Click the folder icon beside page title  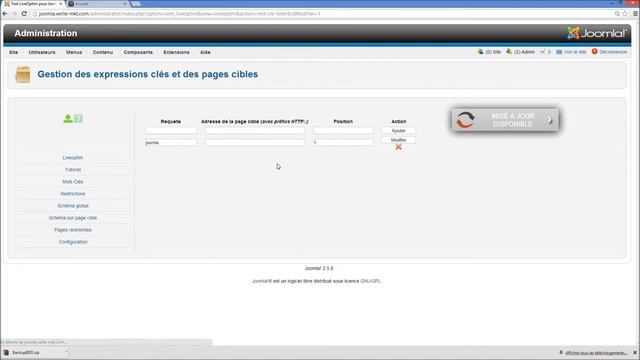(23, 75)
